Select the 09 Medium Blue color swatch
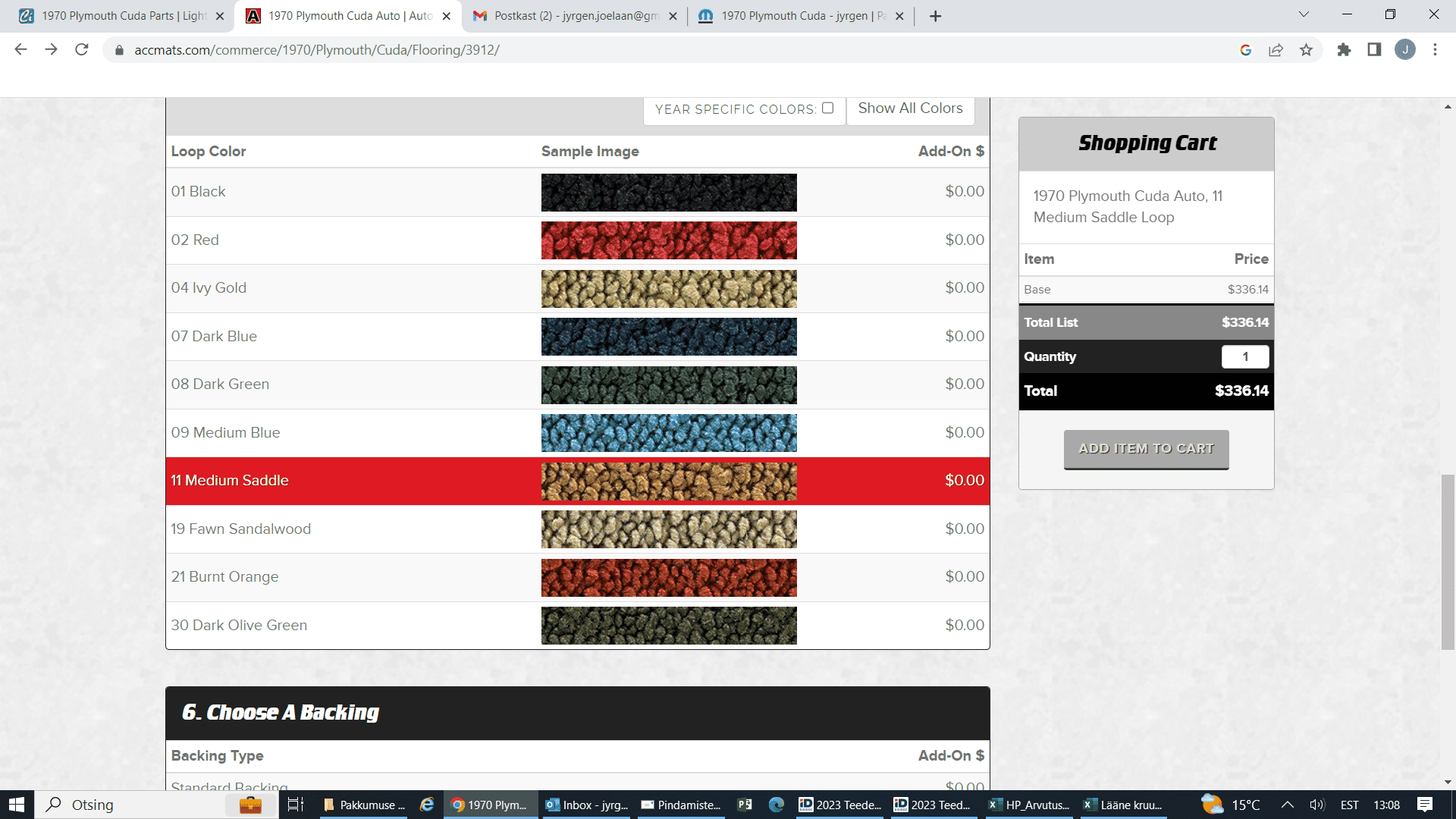This screenshot has width=1456, height=819. 669,433
